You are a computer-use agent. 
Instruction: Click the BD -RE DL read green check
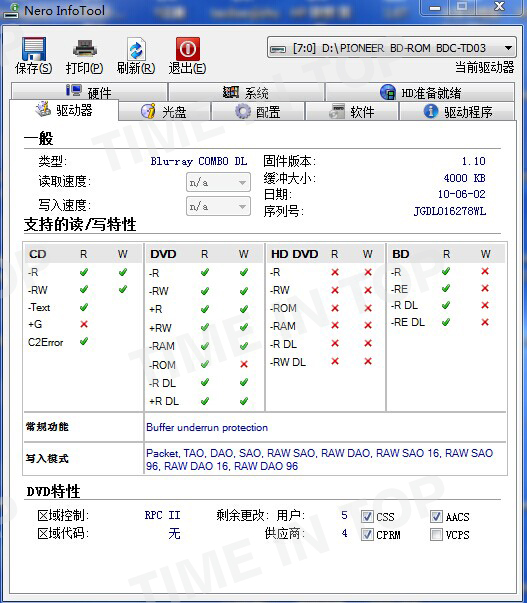click(x=446, y=322)
